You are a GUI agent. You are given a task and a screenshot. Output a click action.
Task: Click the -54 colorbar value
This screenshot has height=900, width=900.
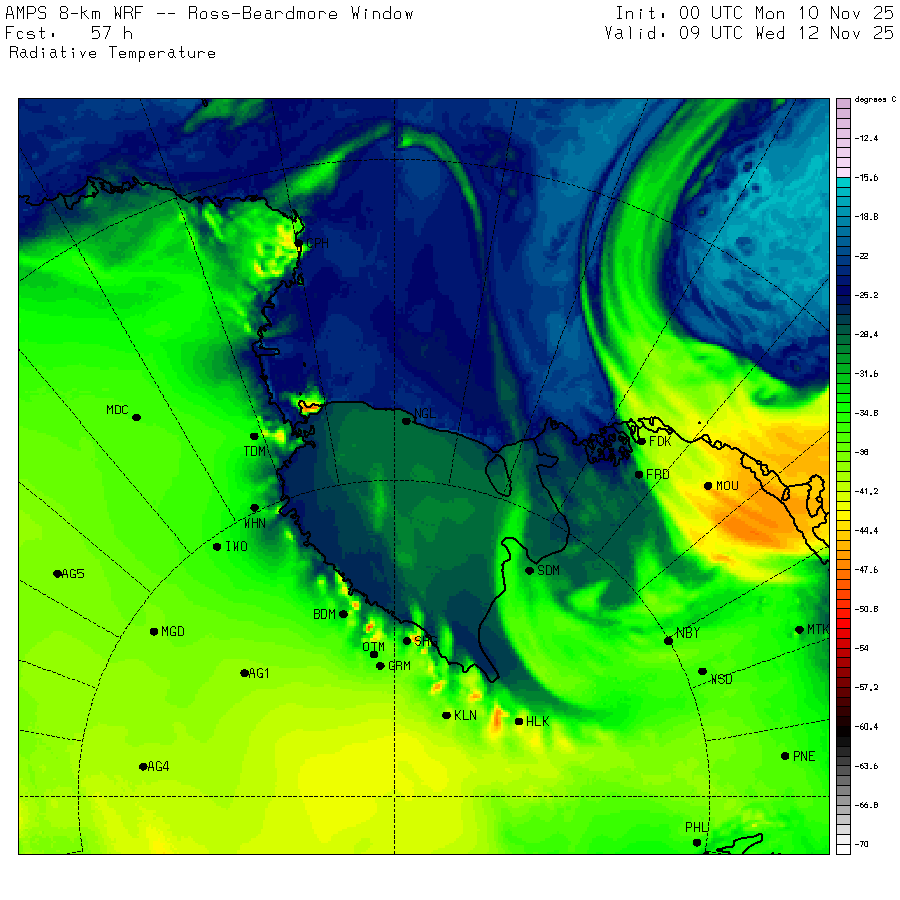[862, 649]
